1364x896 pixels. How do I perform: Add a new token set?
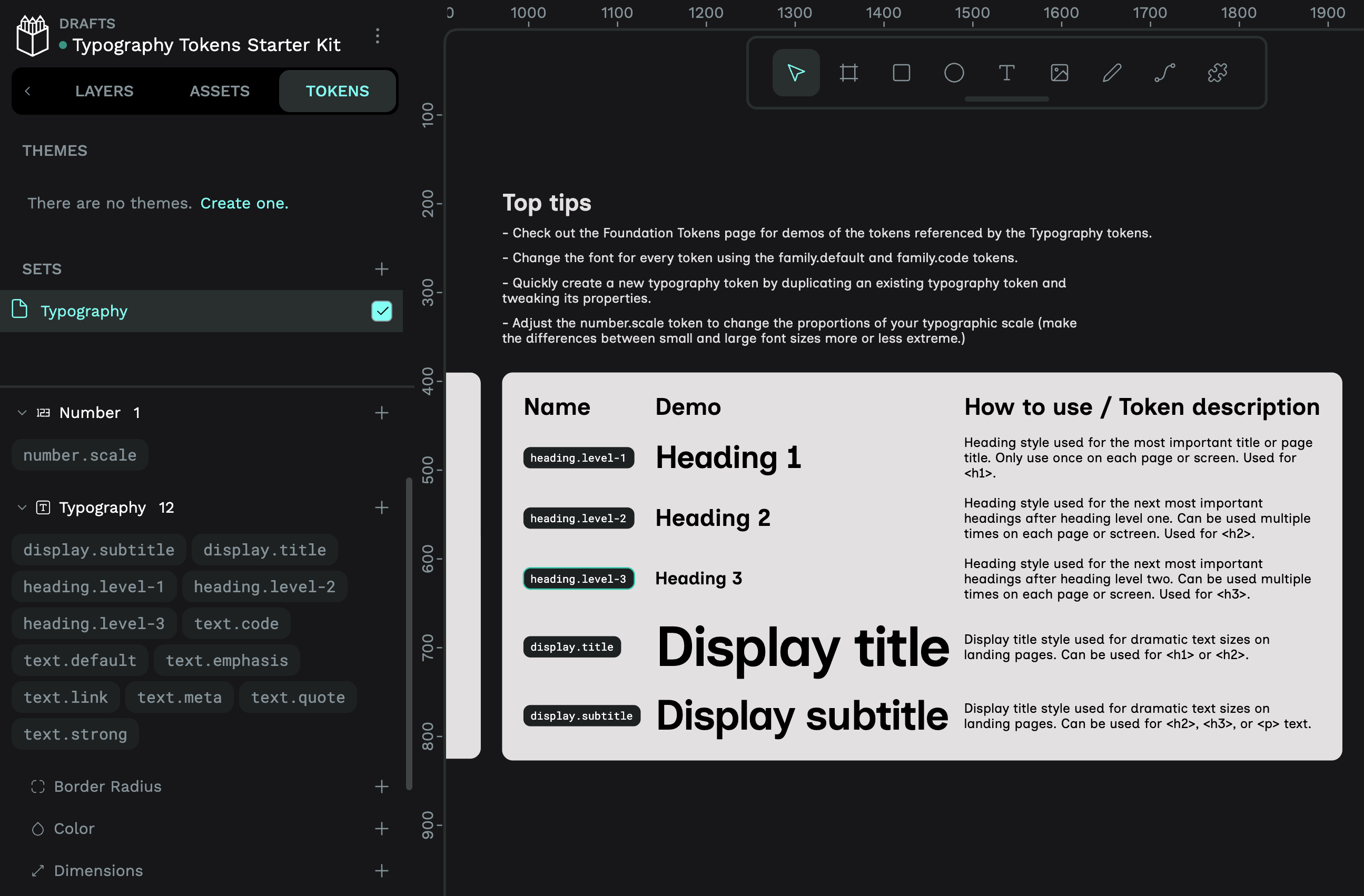point(382,269)
